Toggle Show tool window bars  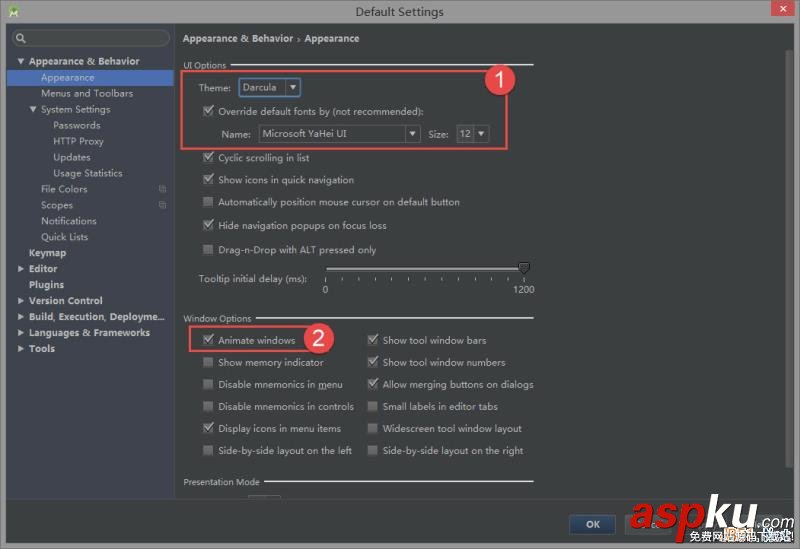pos(373,339)
